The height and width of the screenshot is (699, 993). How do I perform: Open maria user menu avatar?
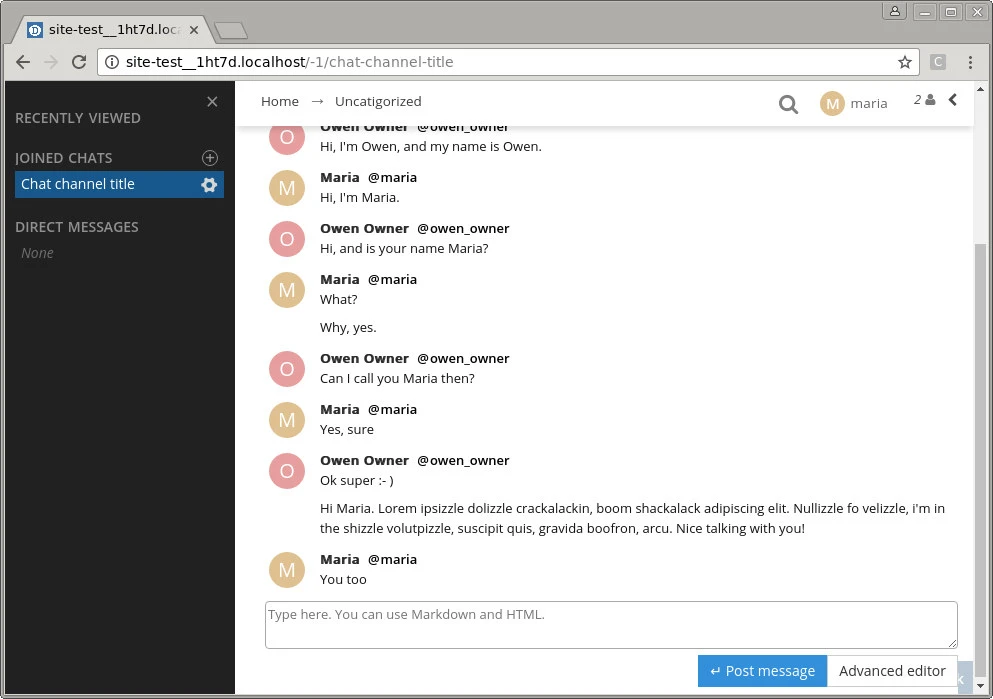click(x=833, y=103)
